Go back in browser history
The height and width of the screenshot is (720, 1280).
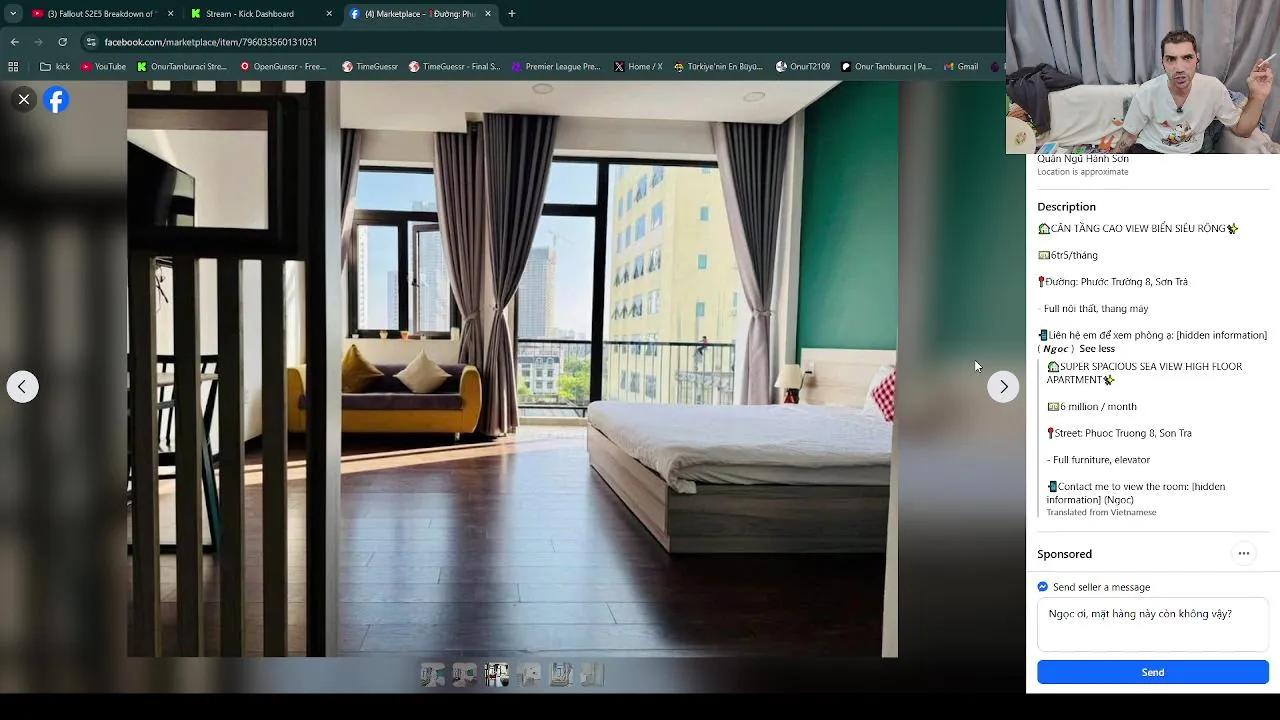pos(14,42)
